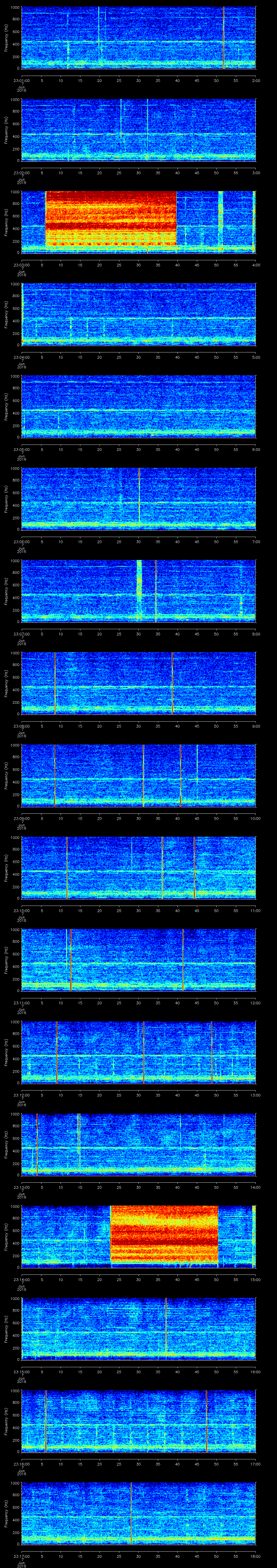This screenshot has width=277, height=1568.
Task: Click the 400 Hz tonal line in 23:04:00 spectrogram
Action: tap(139, 318)
